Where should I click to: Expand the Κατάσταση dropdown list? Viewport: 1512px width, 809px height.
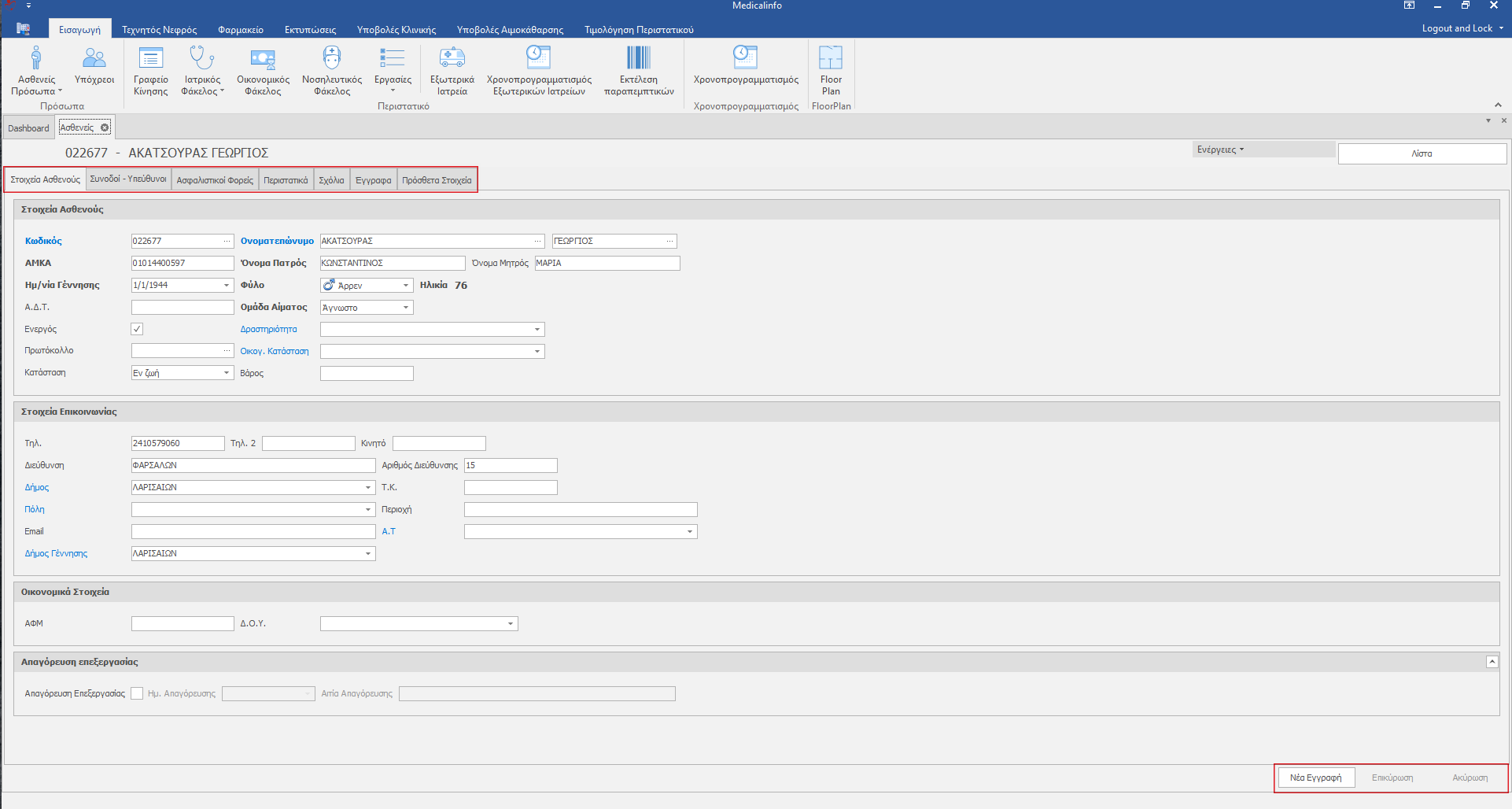coord(227,373)
